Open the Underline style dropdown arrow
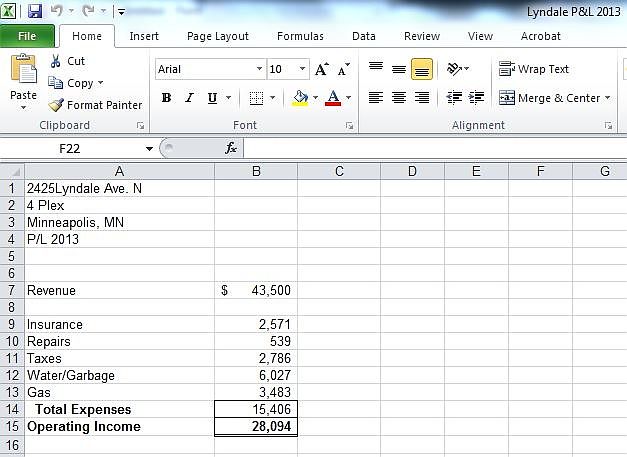Image resolution: width=627 pixels, height=457 pixels. [x=228, y=98]
